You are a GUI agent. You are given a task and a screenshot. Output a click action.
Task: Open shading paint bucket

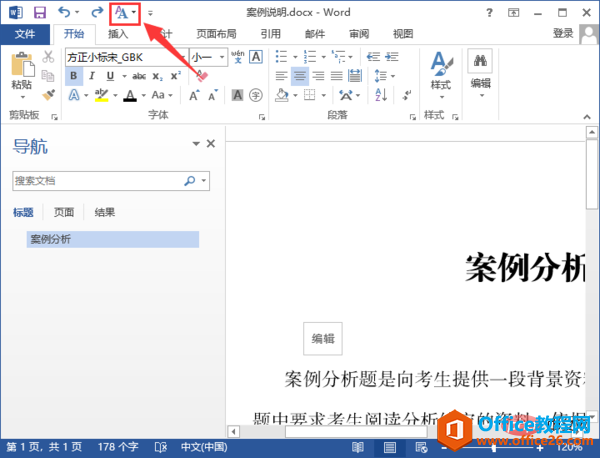coord(282,95)
